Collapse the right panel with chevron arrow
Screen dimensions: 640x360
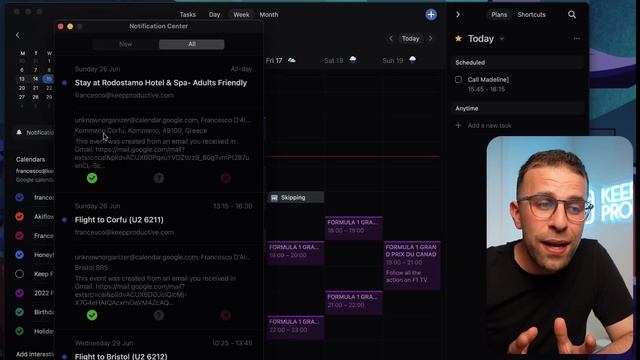point(458,15)
